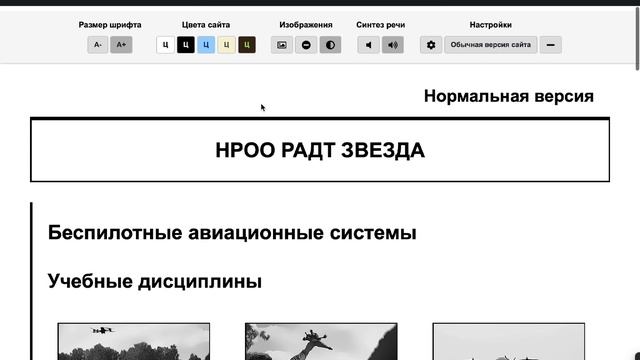Enable images display with picture icon

click(282, 45)
